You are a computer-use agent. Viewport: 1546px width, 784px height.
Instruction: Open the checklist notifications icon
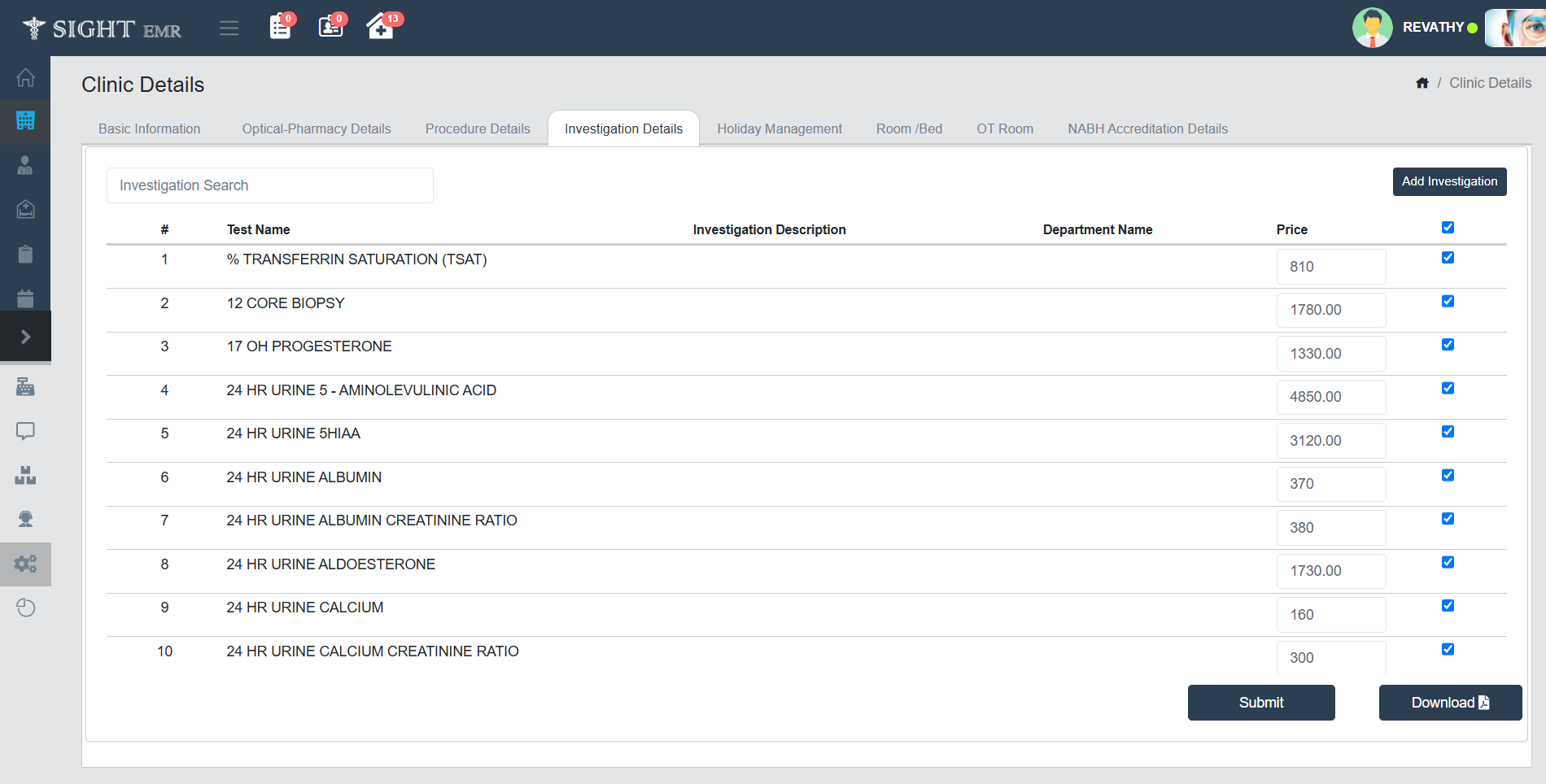coord(280,27)
